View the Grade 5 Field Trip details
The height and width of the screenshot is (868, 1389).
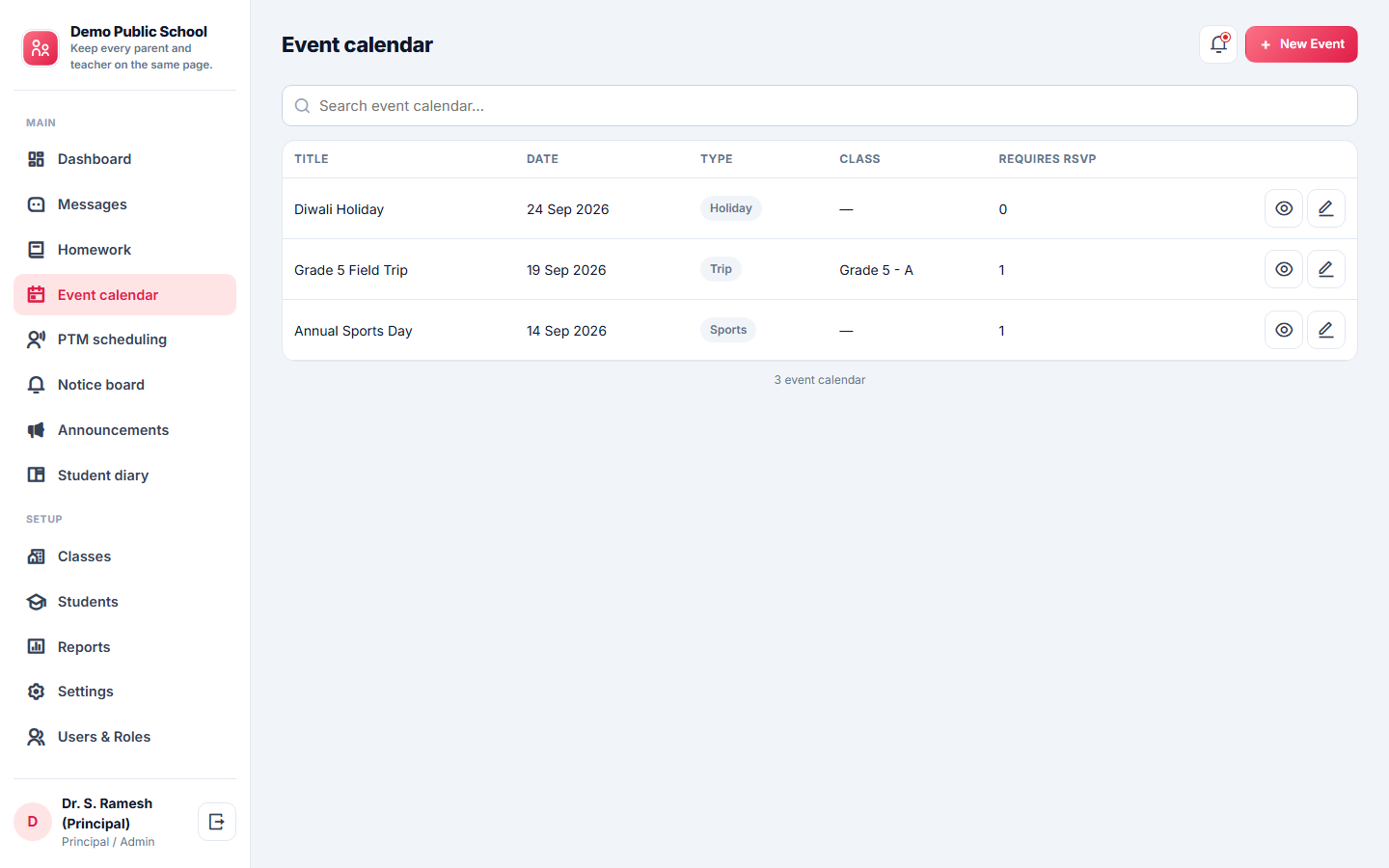(1284, 269)
